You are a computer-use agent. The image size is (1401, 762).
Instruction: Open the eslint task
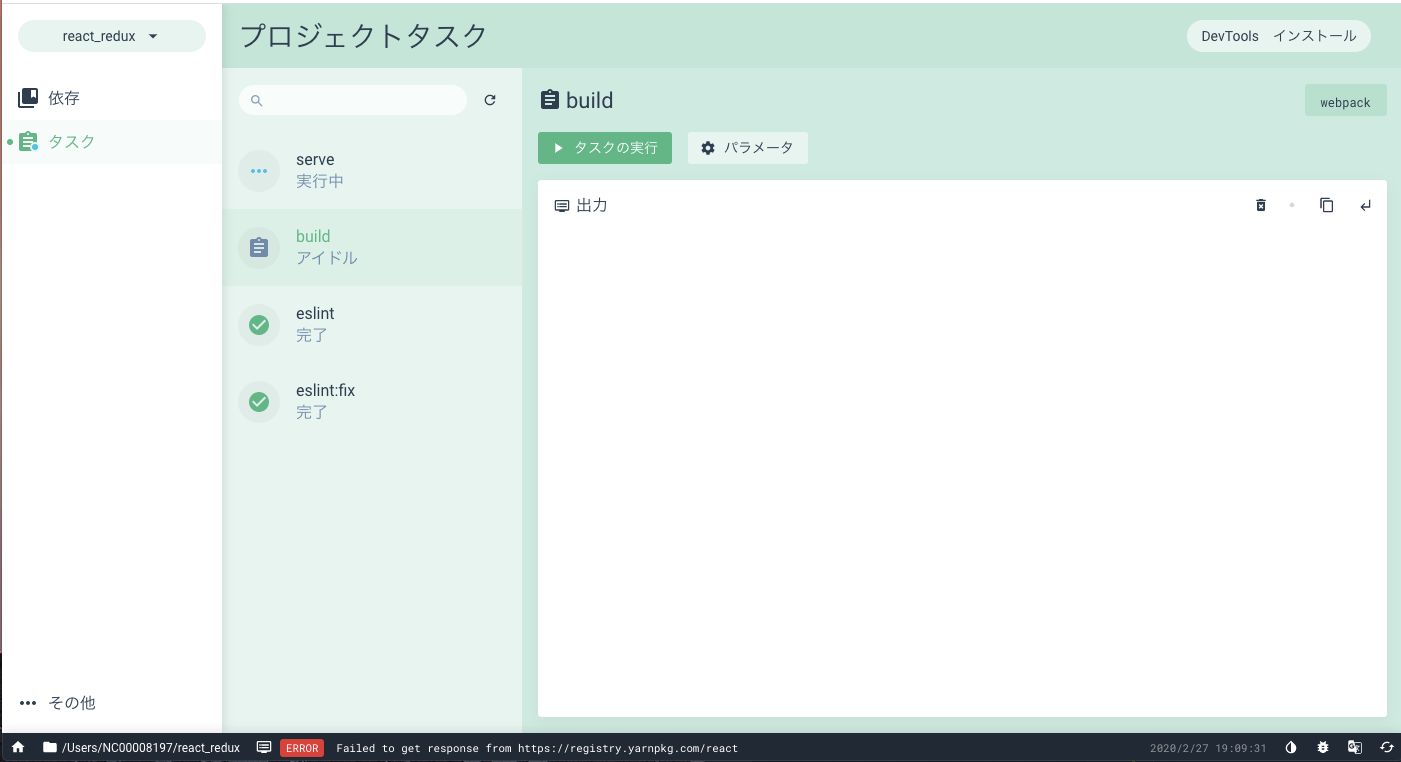click(x=372, y=324)
